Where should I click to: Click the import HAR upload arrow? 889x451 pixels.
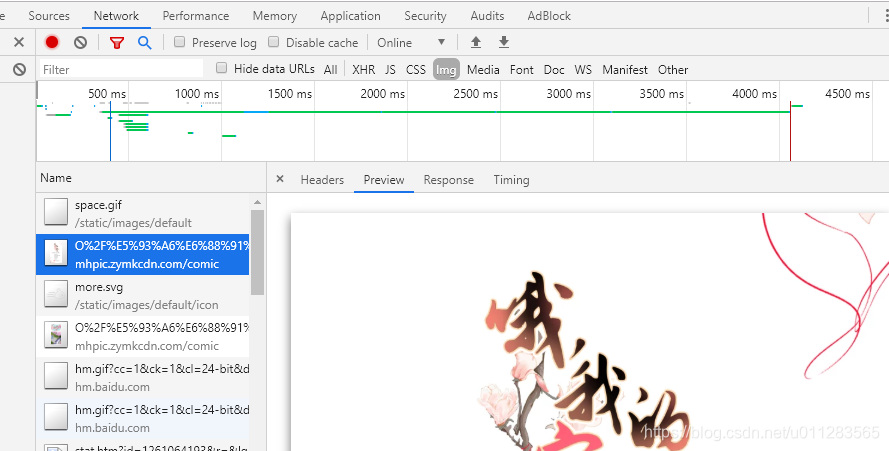[x=476, y=42]
